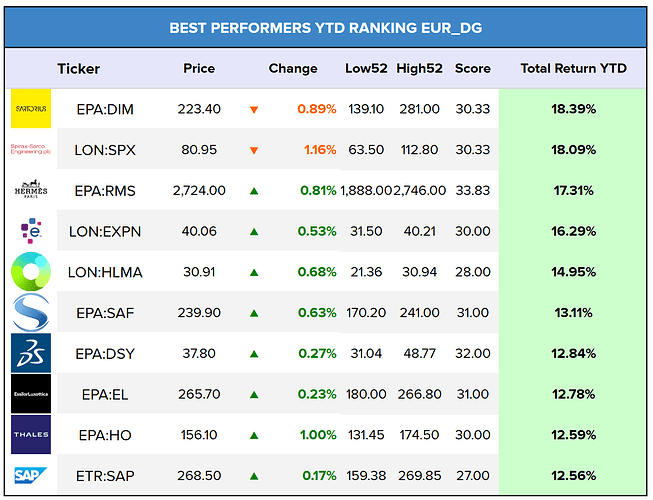Click the 12.59% total return value
The image size is (653, 500).
573,435
